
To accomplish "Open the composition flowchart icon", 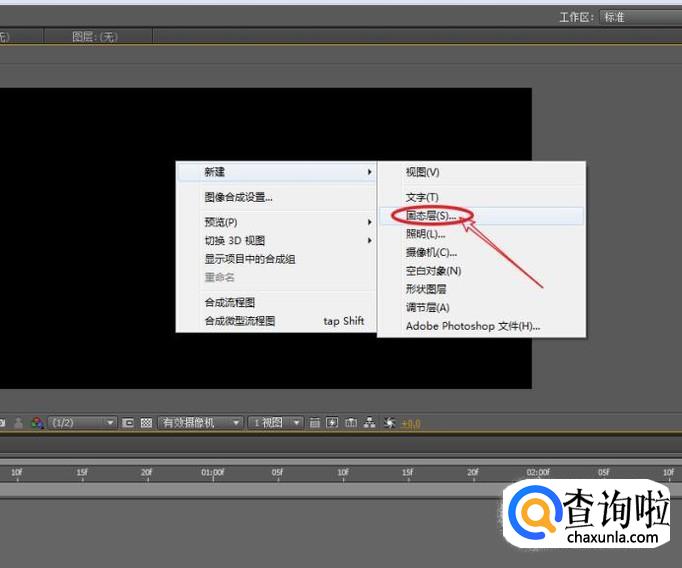I will click(370, 423).
